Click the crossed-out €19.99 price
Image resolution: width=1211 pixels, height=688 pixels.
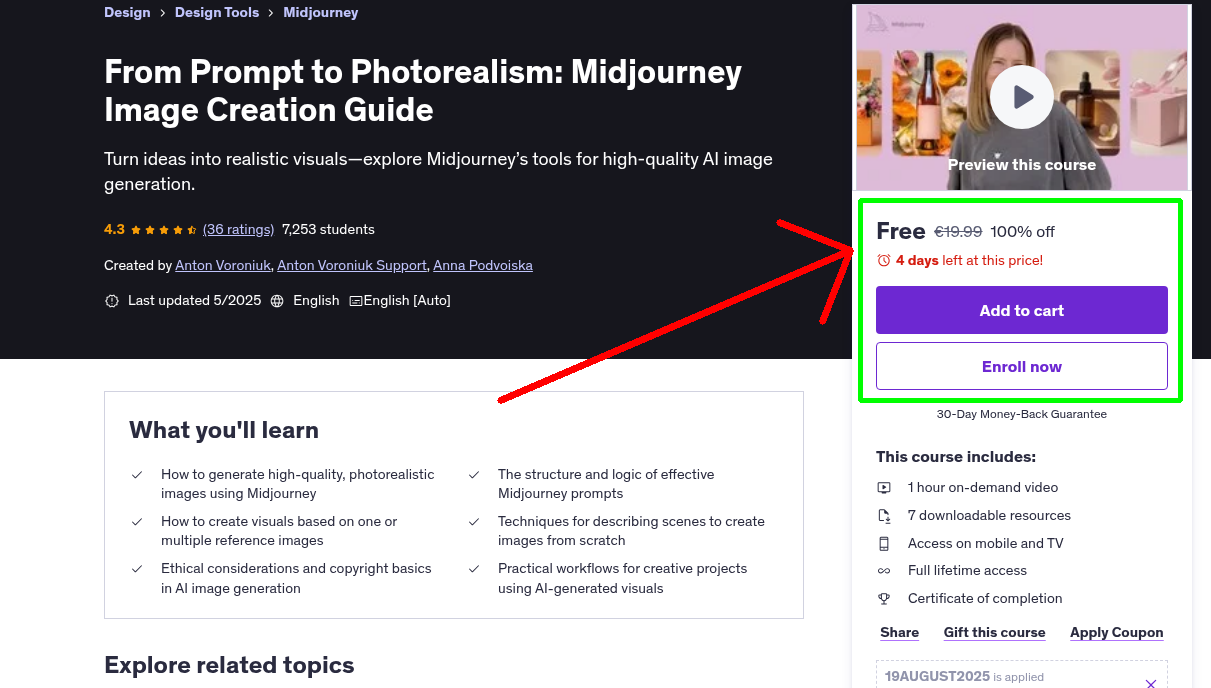(958, 232)
